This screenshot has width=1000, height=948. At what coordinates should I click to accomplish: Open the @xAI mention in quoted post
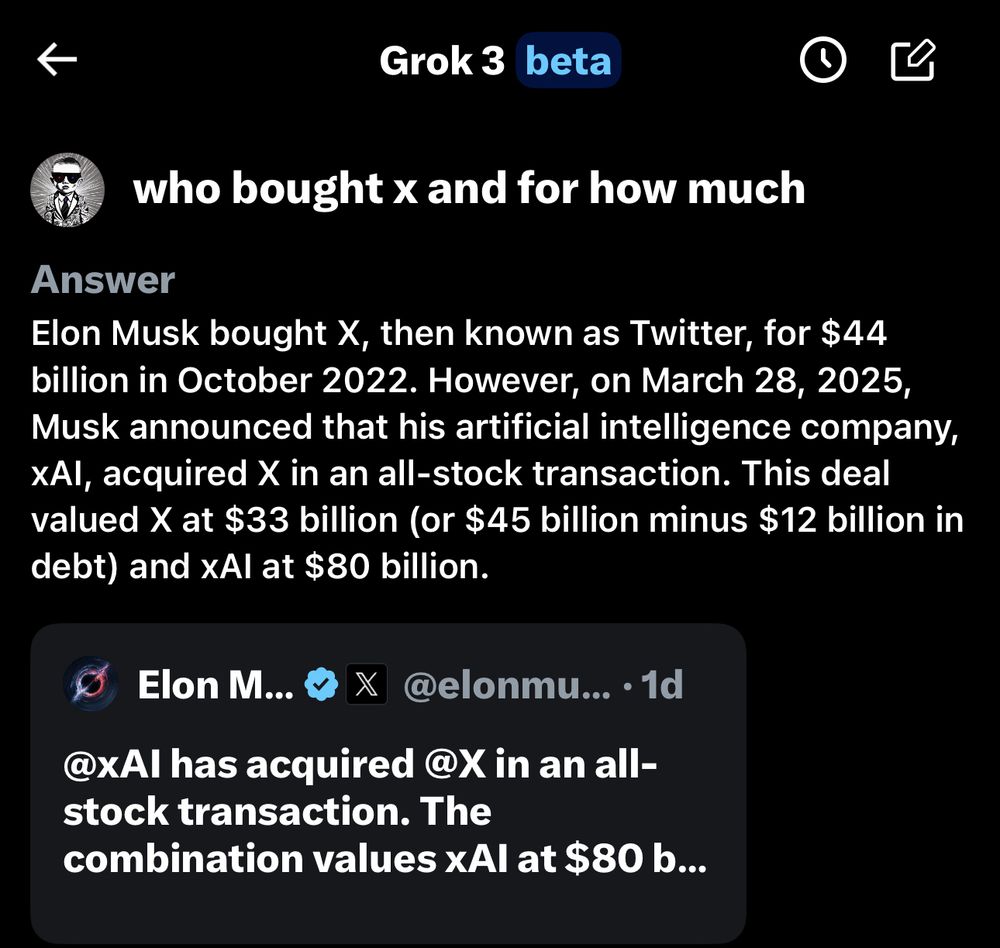point(114,765)
